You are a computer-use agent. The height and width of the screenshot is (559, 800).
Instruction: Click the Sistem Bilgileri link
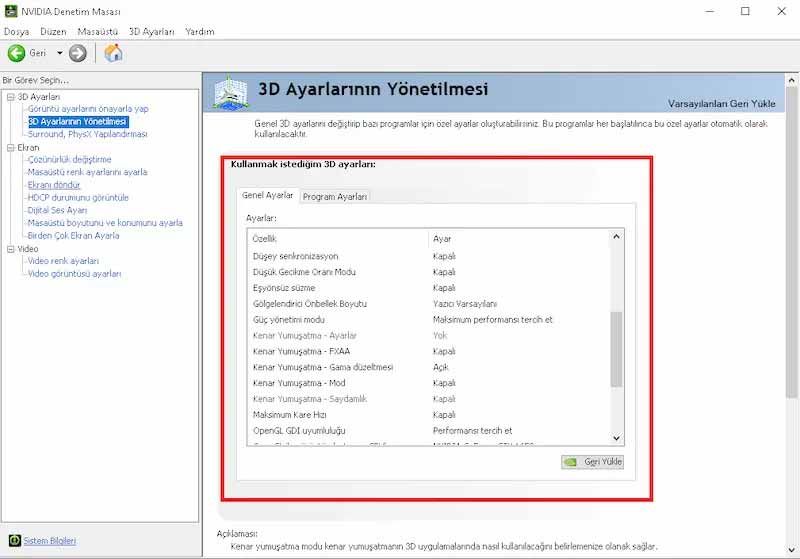(x=49, y=541)
